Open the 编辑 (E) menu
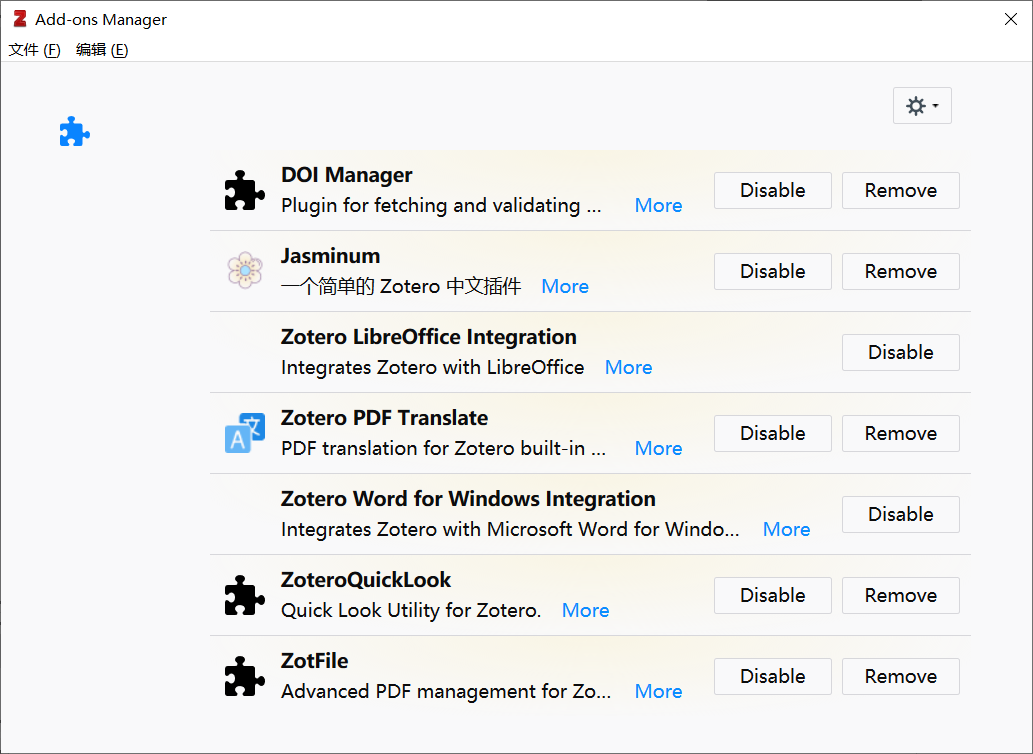This screenshot has width=1033, height=754. [x=102, y=50]
